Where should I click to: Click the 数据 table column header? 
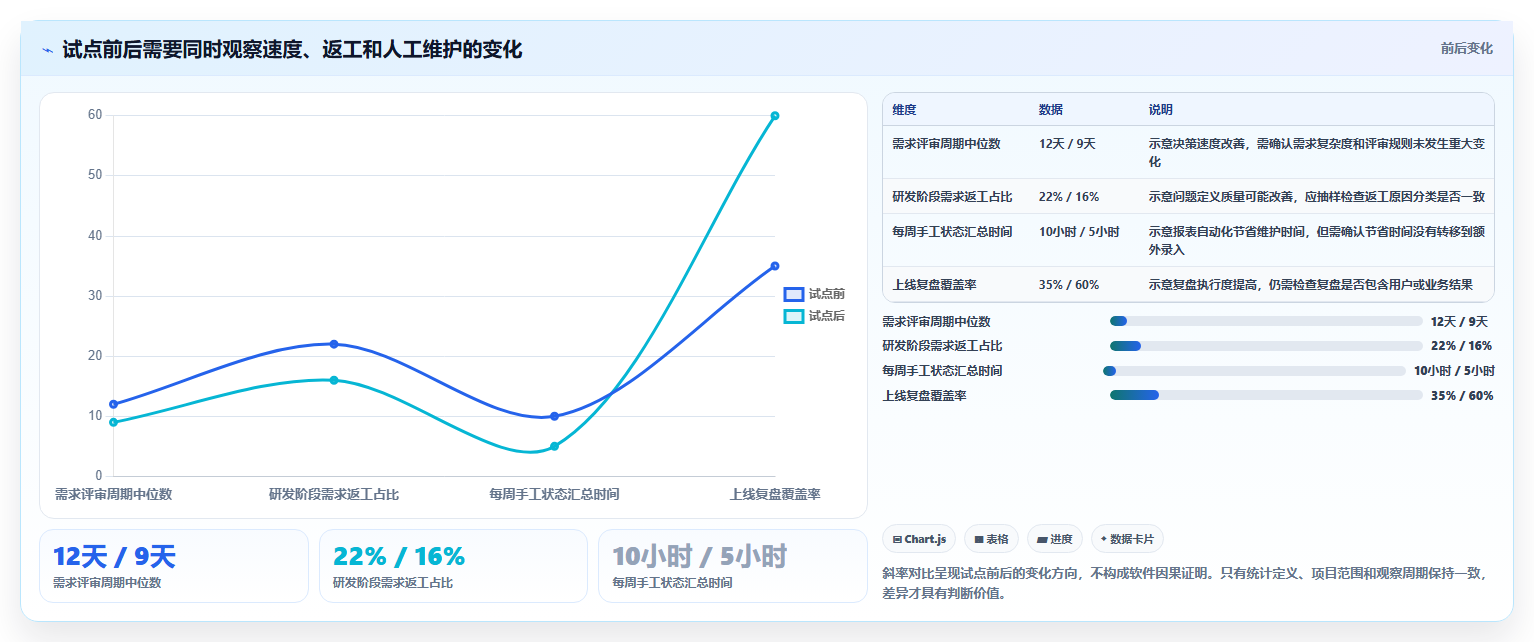[x=1051, y=110]
